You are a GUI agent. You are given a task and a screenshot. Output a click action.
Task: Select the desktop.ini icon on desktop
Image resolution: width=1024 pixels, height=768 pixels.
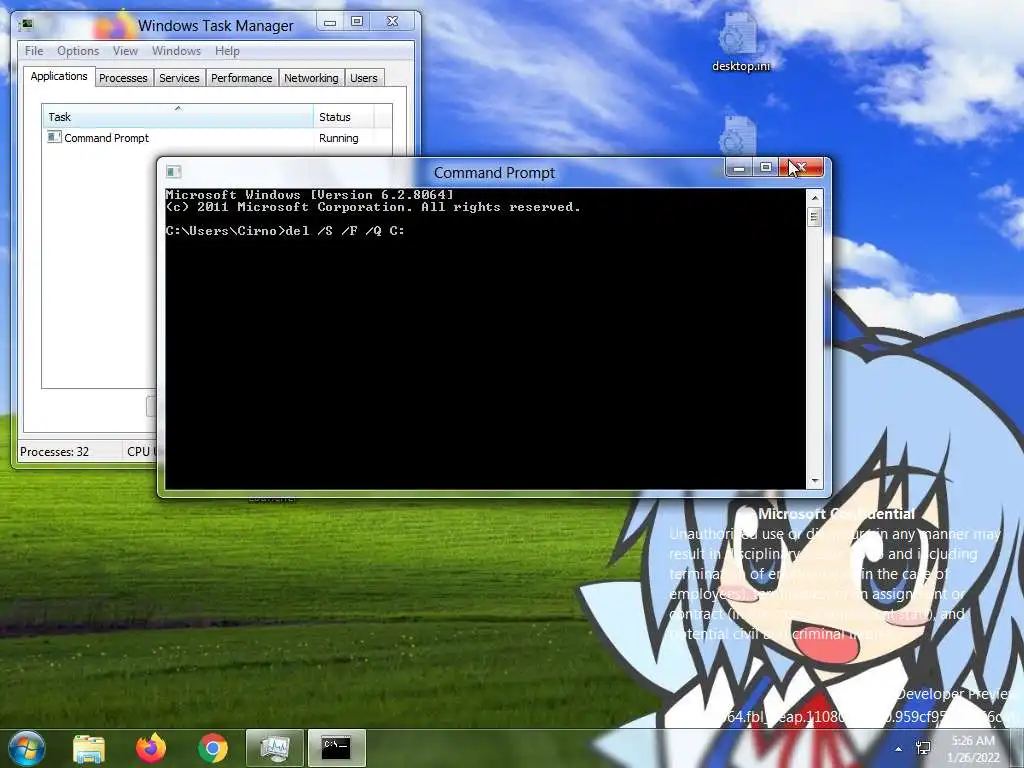(x=741, y=42)
